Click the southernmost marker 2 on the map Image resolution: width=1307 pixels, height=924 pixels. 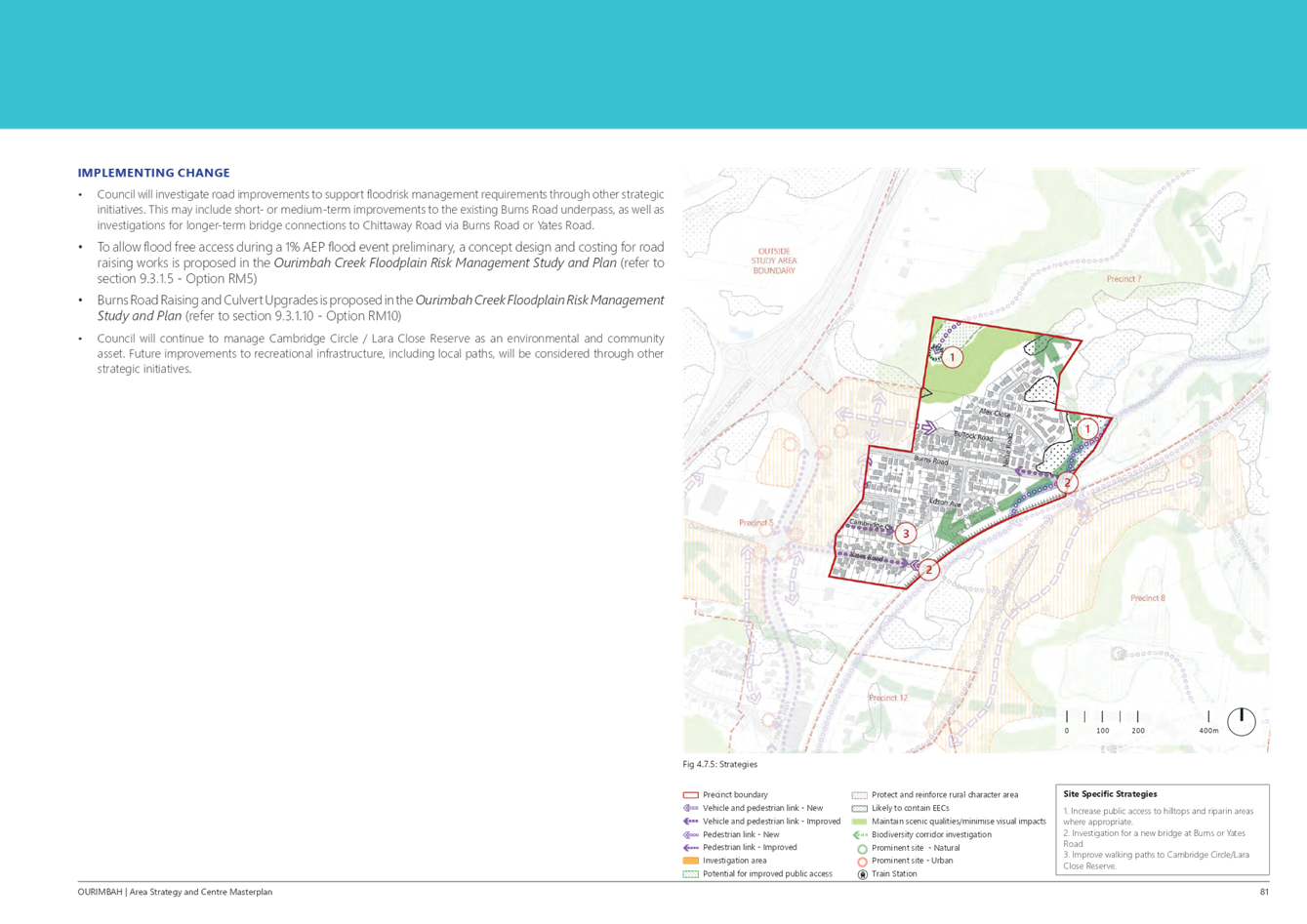pyautogui.click(x=928, y=570)
